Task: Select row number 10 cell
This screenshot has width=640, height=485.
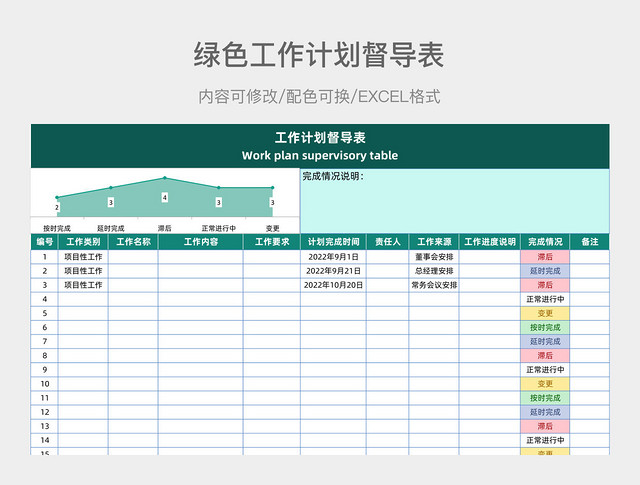Action: (x=44, y=384)
